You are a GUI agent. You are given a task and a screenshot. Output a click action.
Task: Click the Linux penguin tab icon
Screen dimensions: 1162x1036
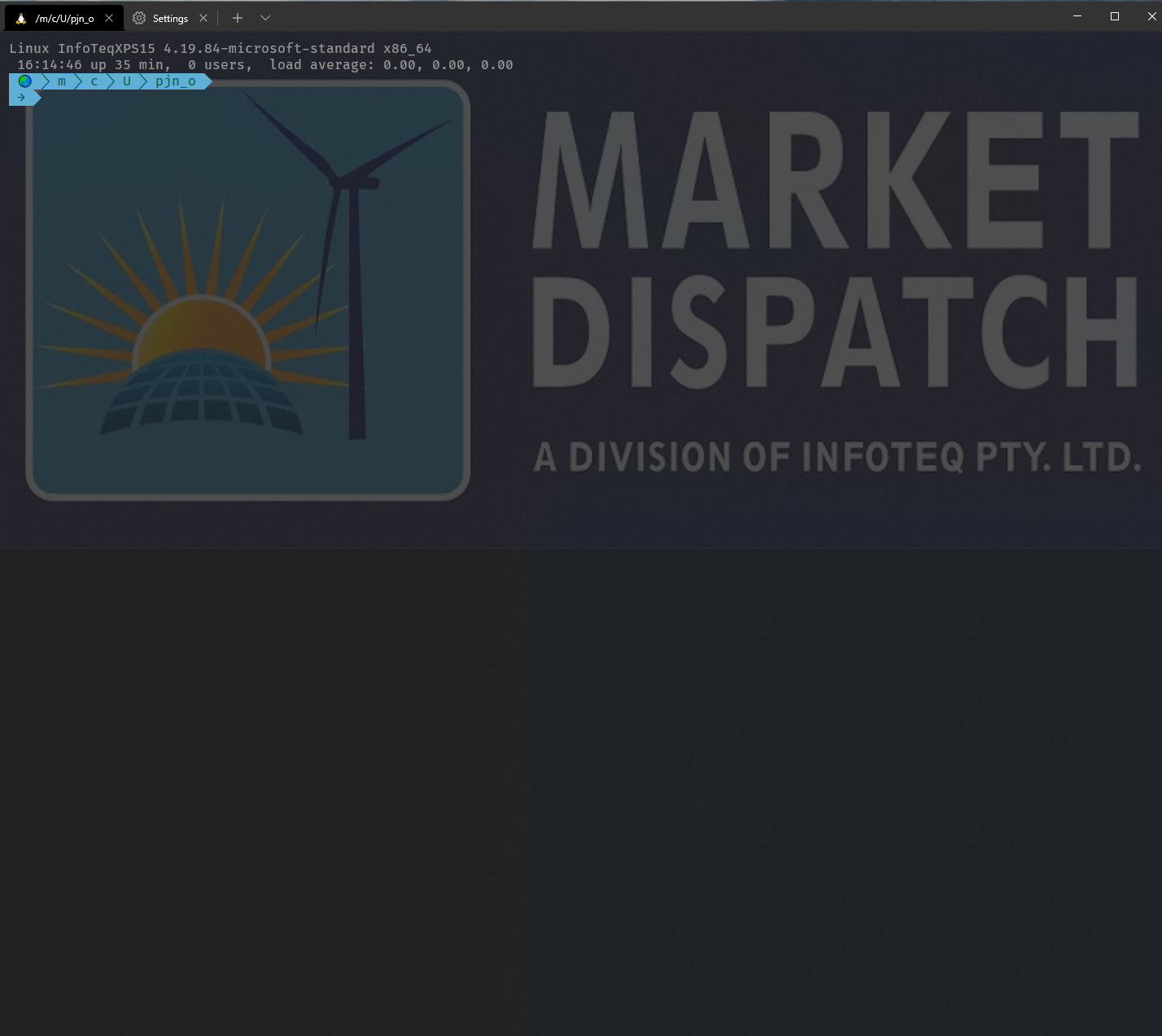[x=21, y=18]
